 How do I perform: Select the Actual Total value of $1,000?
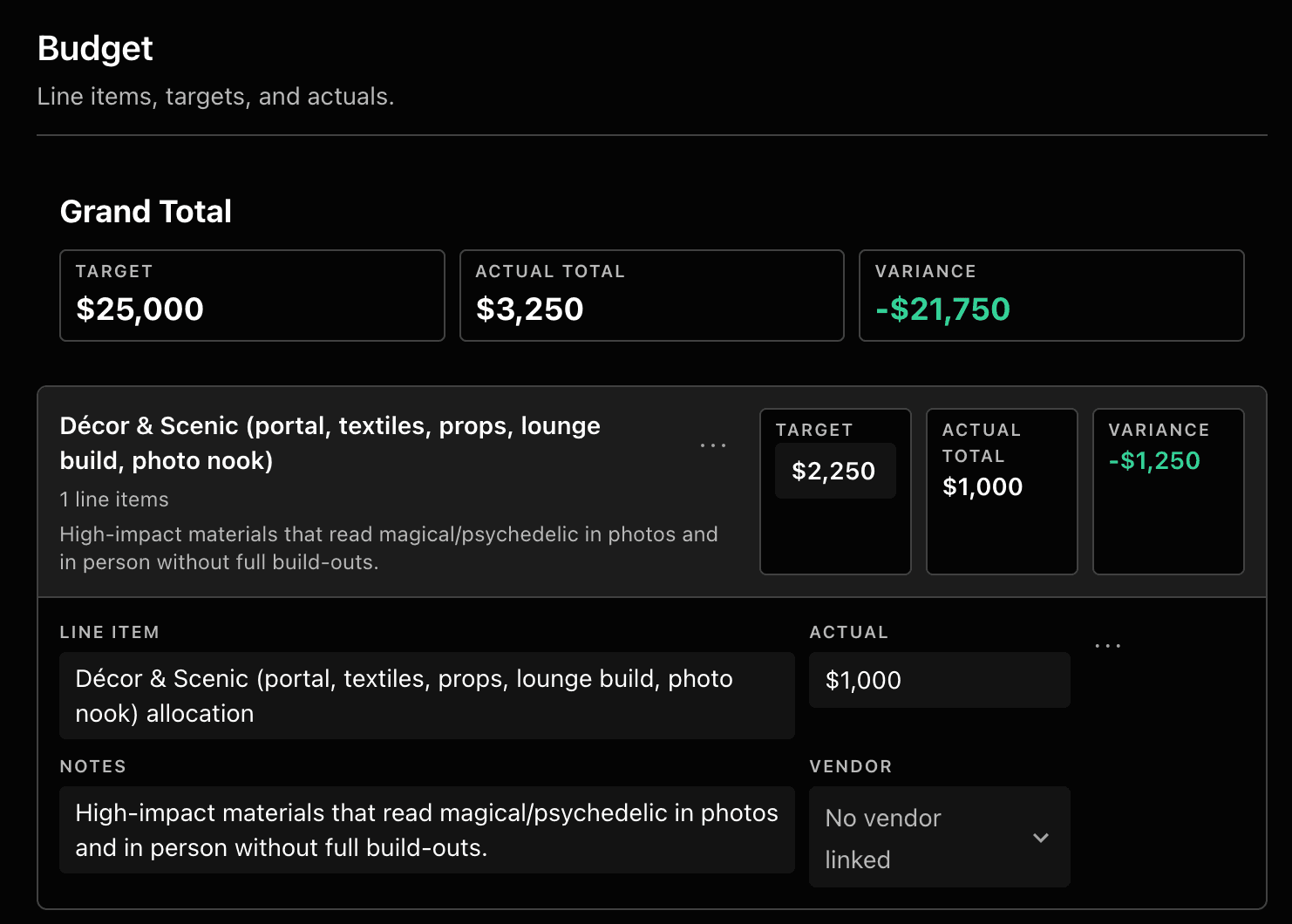(983, 487)
